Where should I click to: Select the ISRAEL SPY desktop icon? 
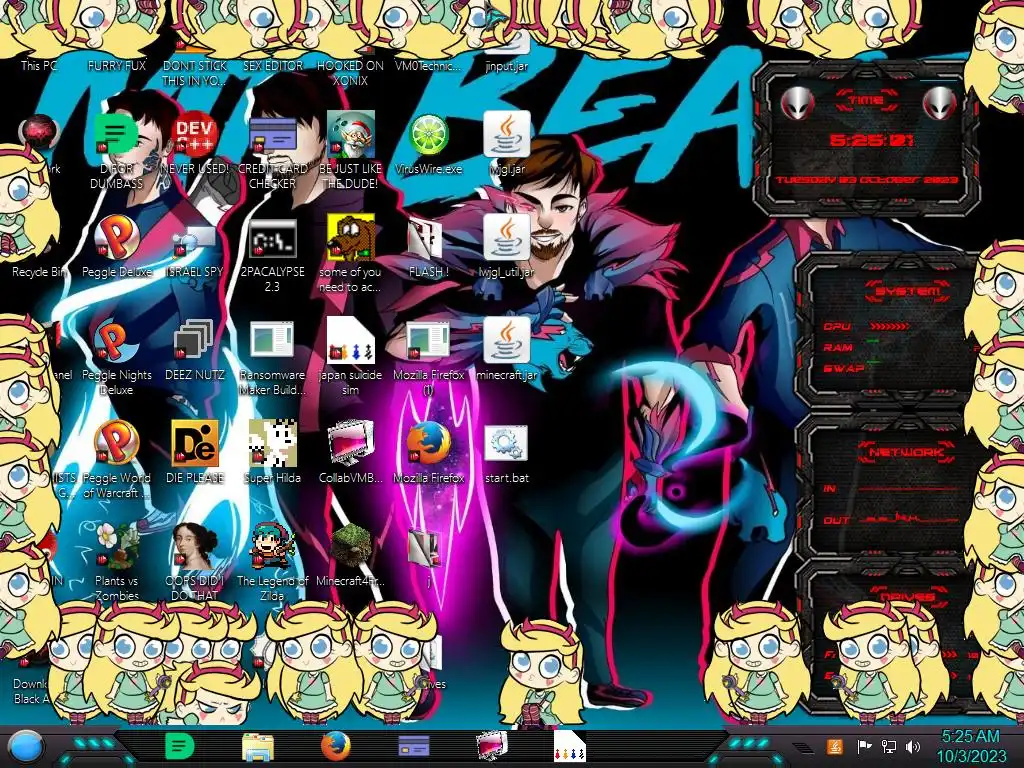pyautogui.click(x=195, y=240)
